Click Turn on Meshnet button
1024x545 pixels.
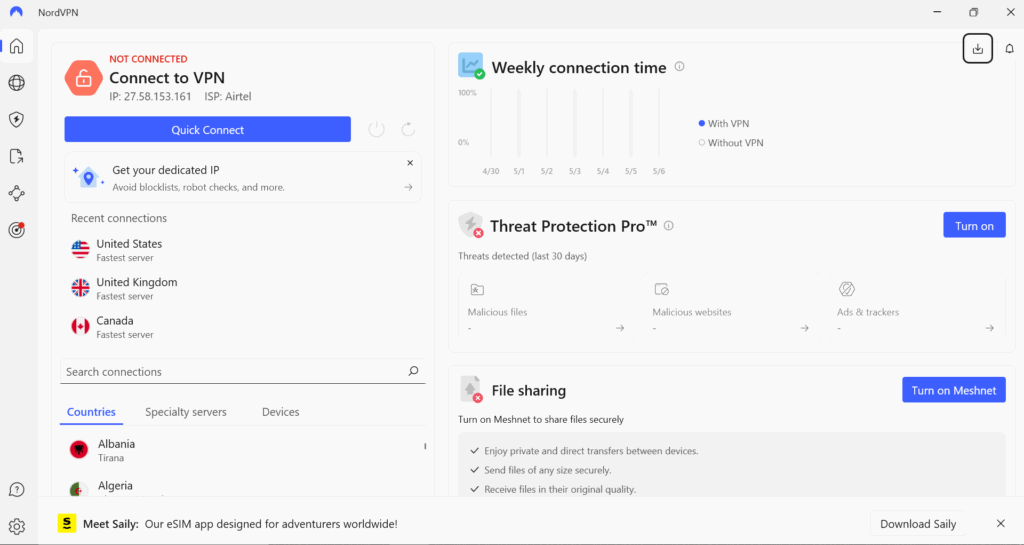tap(954, 390)
